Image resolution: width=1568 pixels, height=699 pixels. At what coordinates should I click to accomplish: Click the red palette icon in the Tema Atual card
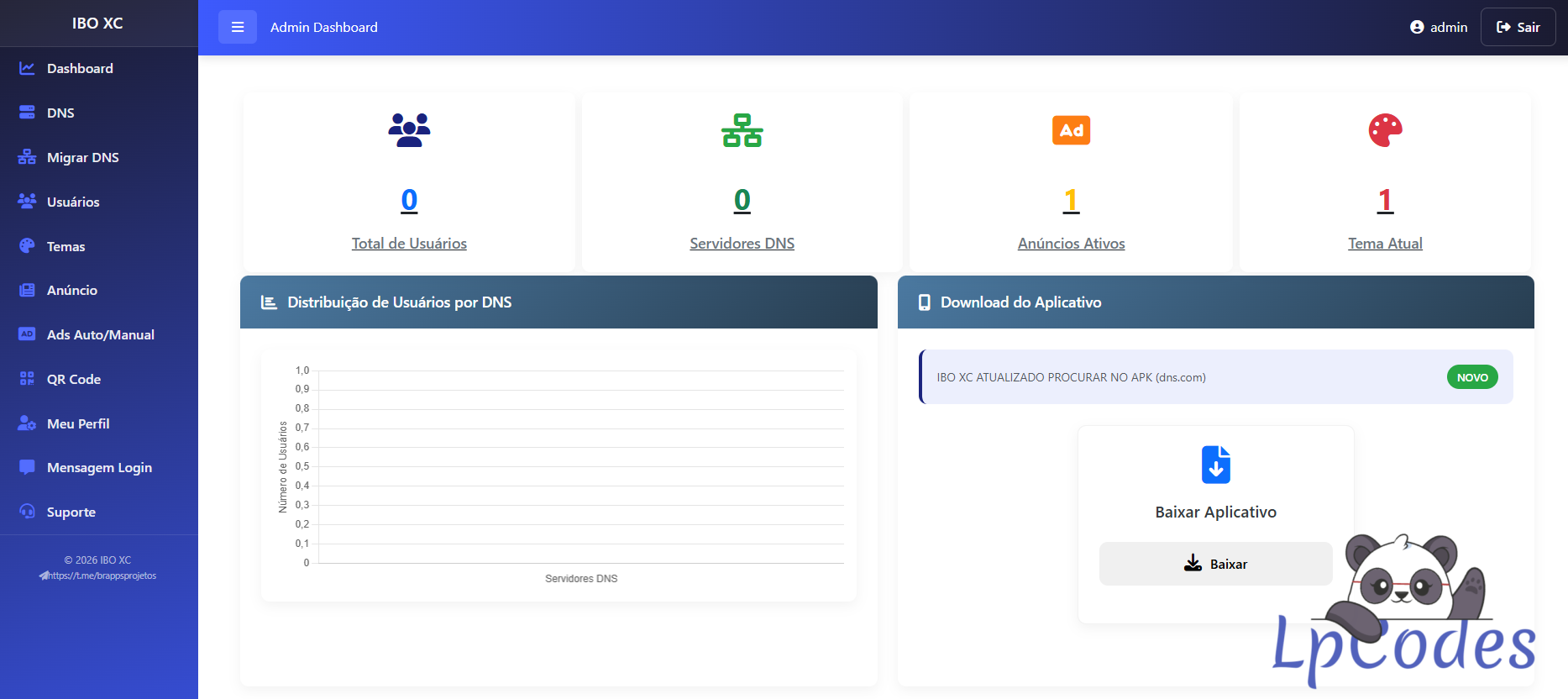tap(1385, 130)
